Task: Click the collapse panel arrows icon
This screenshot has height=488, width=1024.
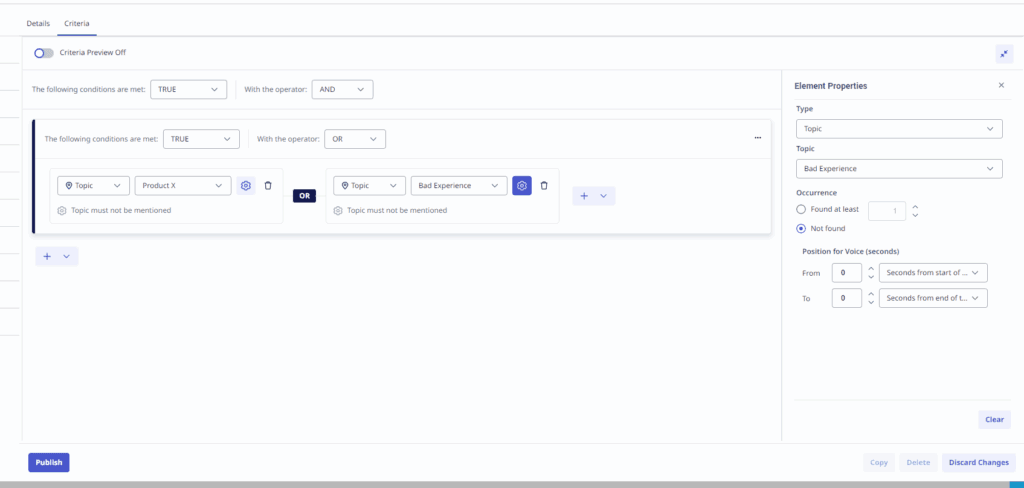Action: (x=1003, y=53)
